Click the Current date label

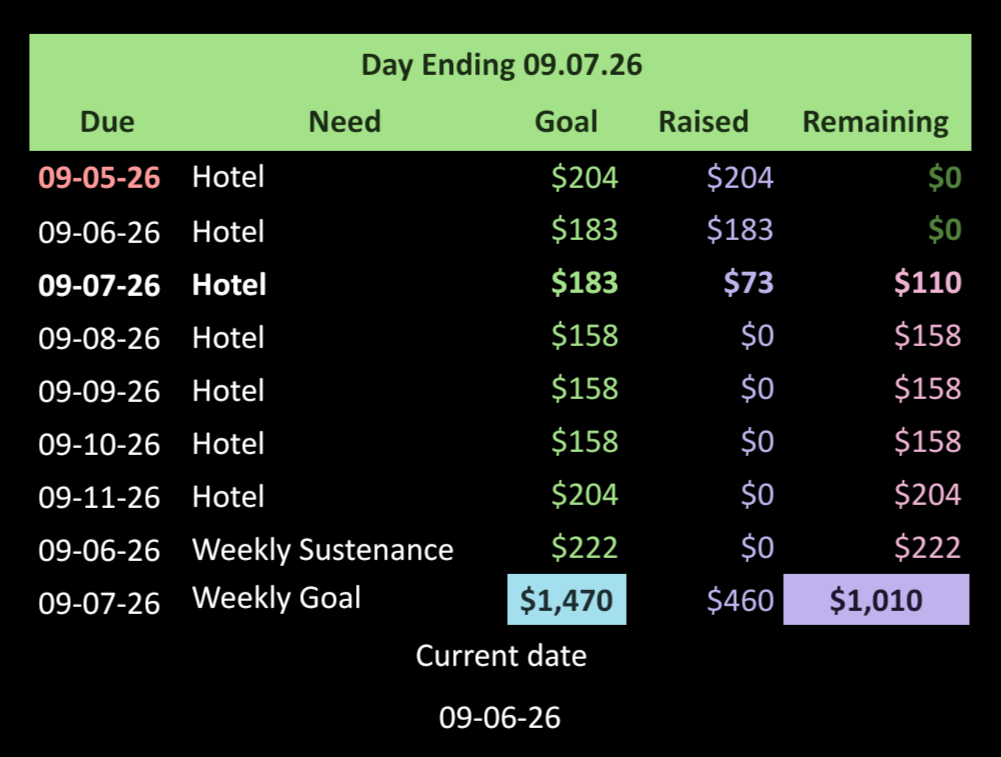(501, 656)
